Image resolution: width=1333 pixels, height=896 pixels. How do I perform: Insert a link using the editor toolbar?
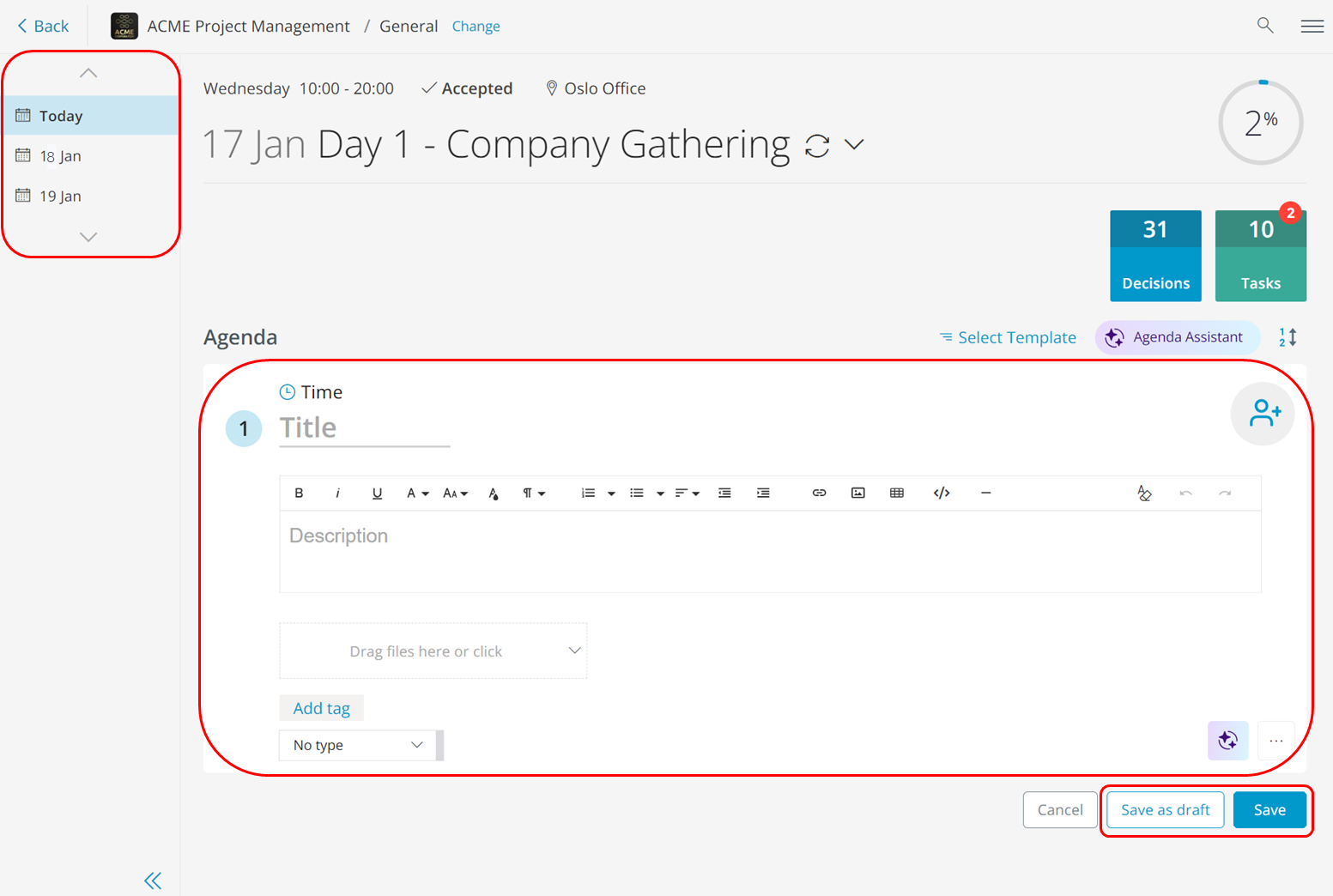tap(818, 493)
